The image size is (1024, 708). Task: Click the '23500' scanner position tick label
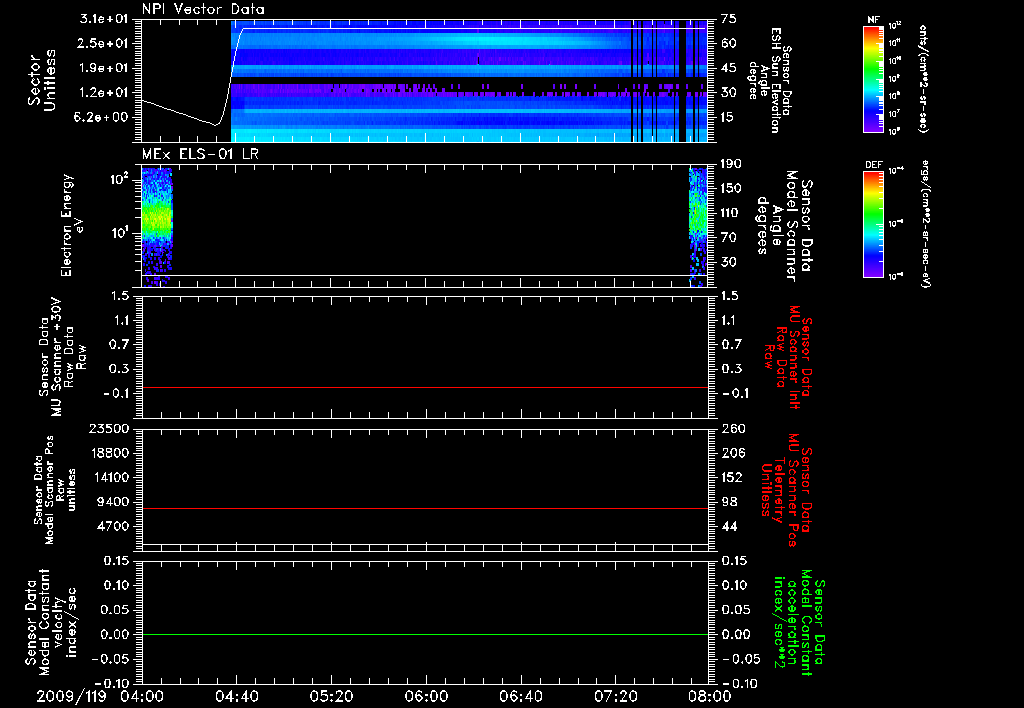tap(110, 428)
